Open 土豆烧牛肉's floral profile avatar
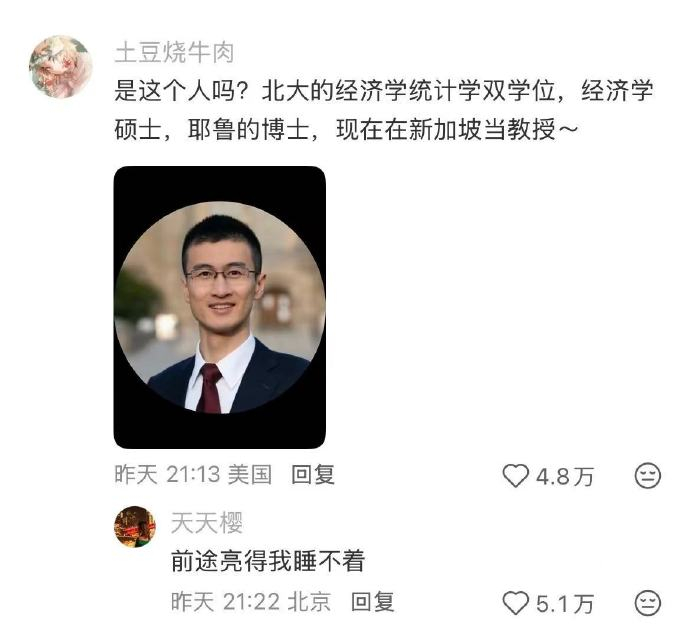This screenshot has width=690, height=628. (60, 66)
